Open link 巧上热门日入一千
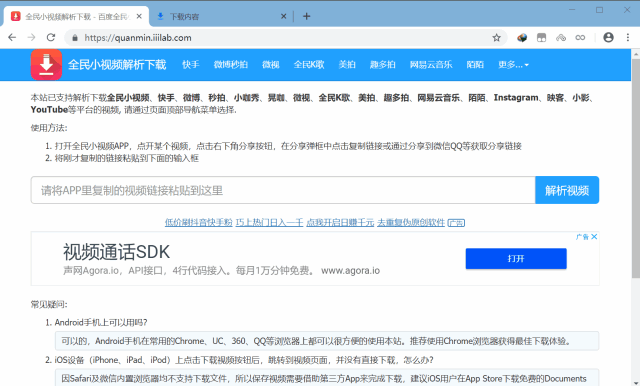640x386 pixels. pyautogui.click(x=269, y=222)
